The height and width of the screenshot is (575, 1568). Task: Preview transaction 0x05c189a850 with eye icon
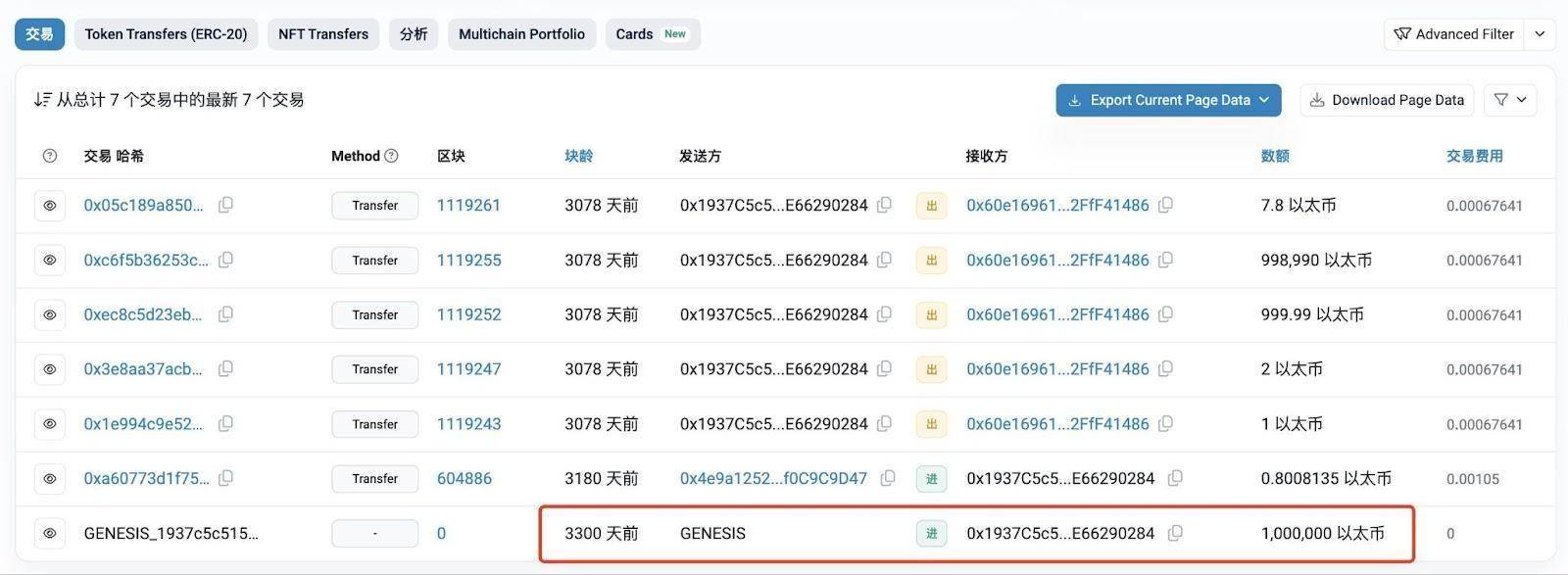pos(50,206)
